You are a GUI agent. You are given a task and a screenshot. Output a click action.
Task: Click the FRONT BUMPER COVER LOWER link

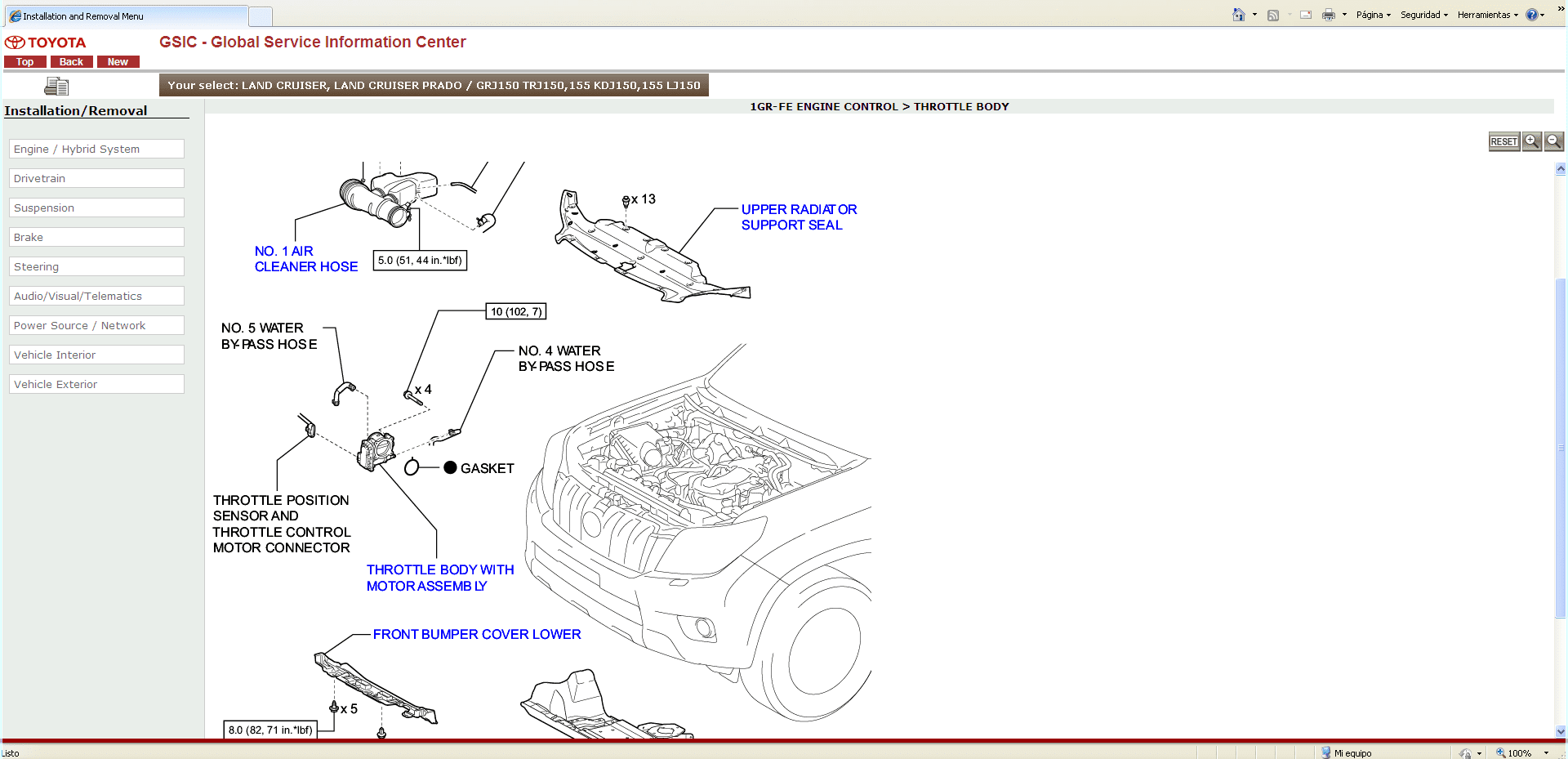tap(477, 634)
